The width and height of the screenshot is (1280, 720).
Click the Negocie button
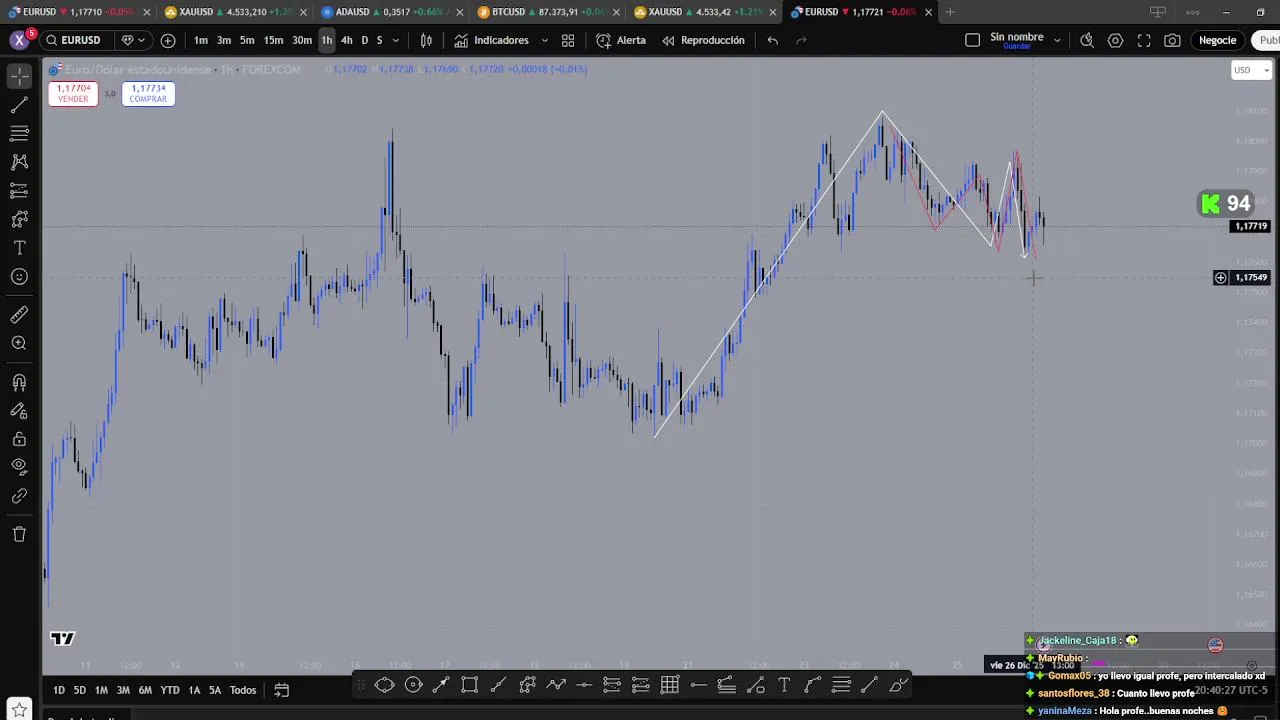coord(1217,40)
